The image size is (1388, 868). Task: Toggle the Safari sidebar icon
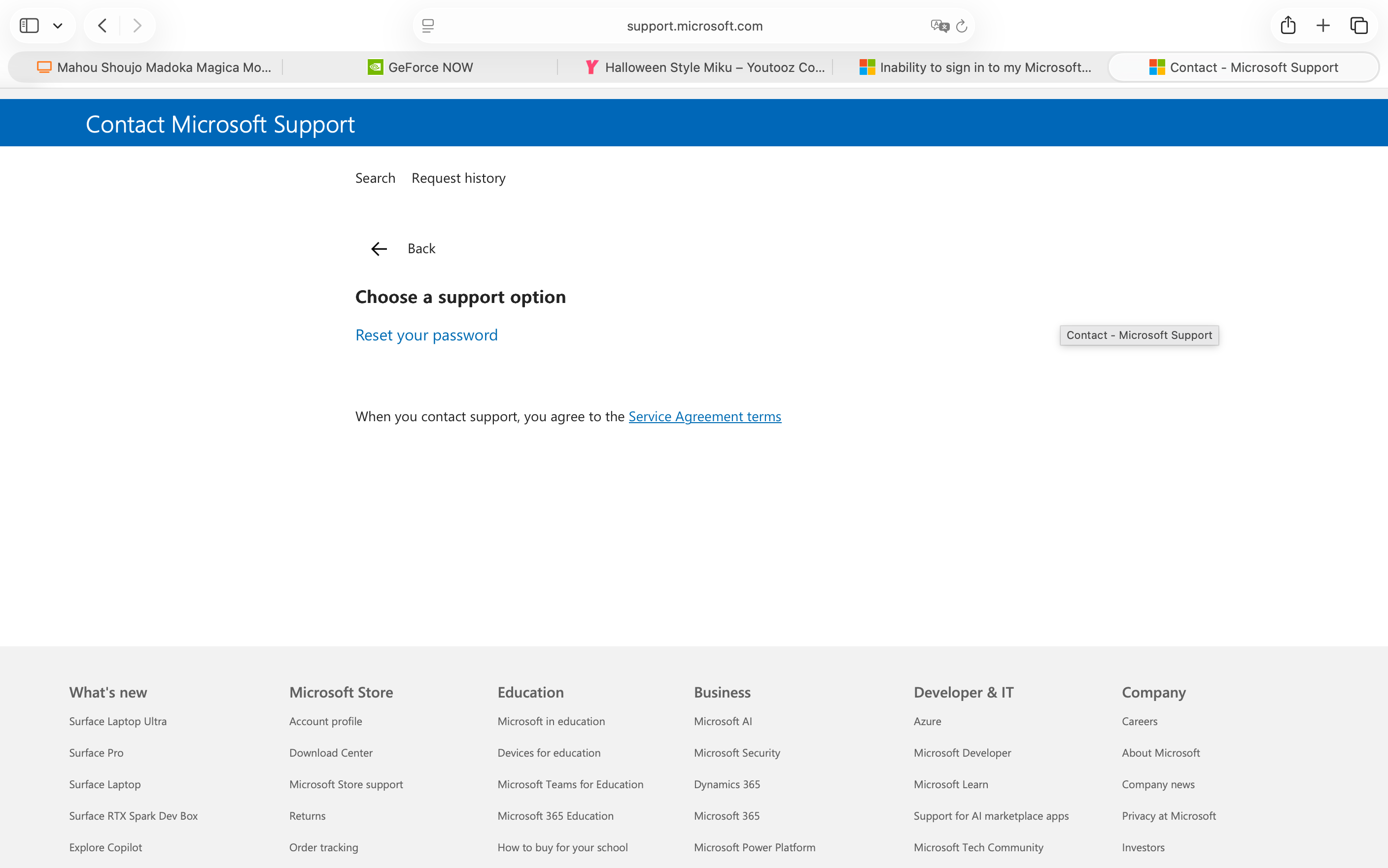29,26
